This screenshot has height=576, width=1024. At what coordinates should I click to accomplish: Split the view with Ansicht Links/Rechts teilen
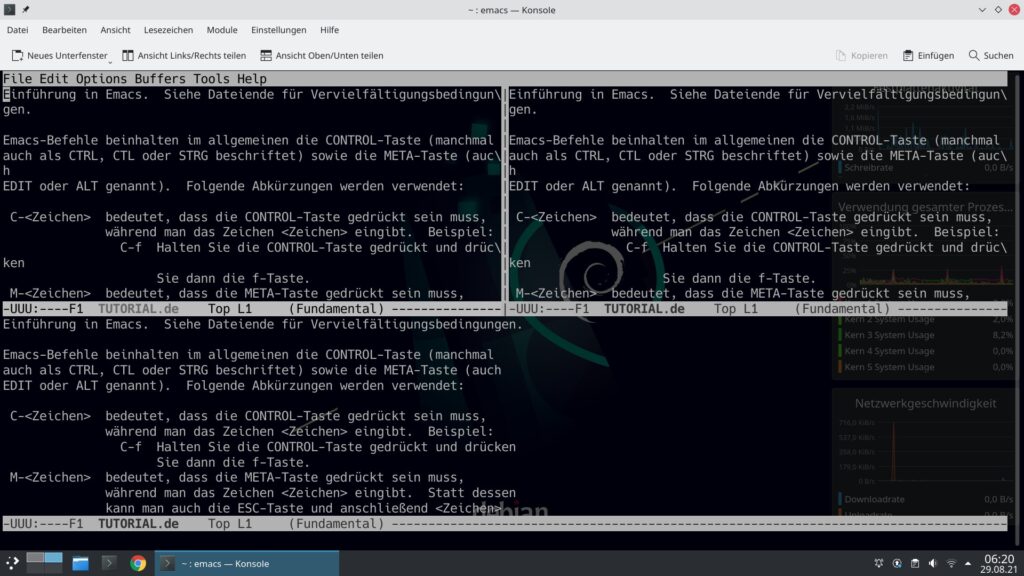coord(184,56)
